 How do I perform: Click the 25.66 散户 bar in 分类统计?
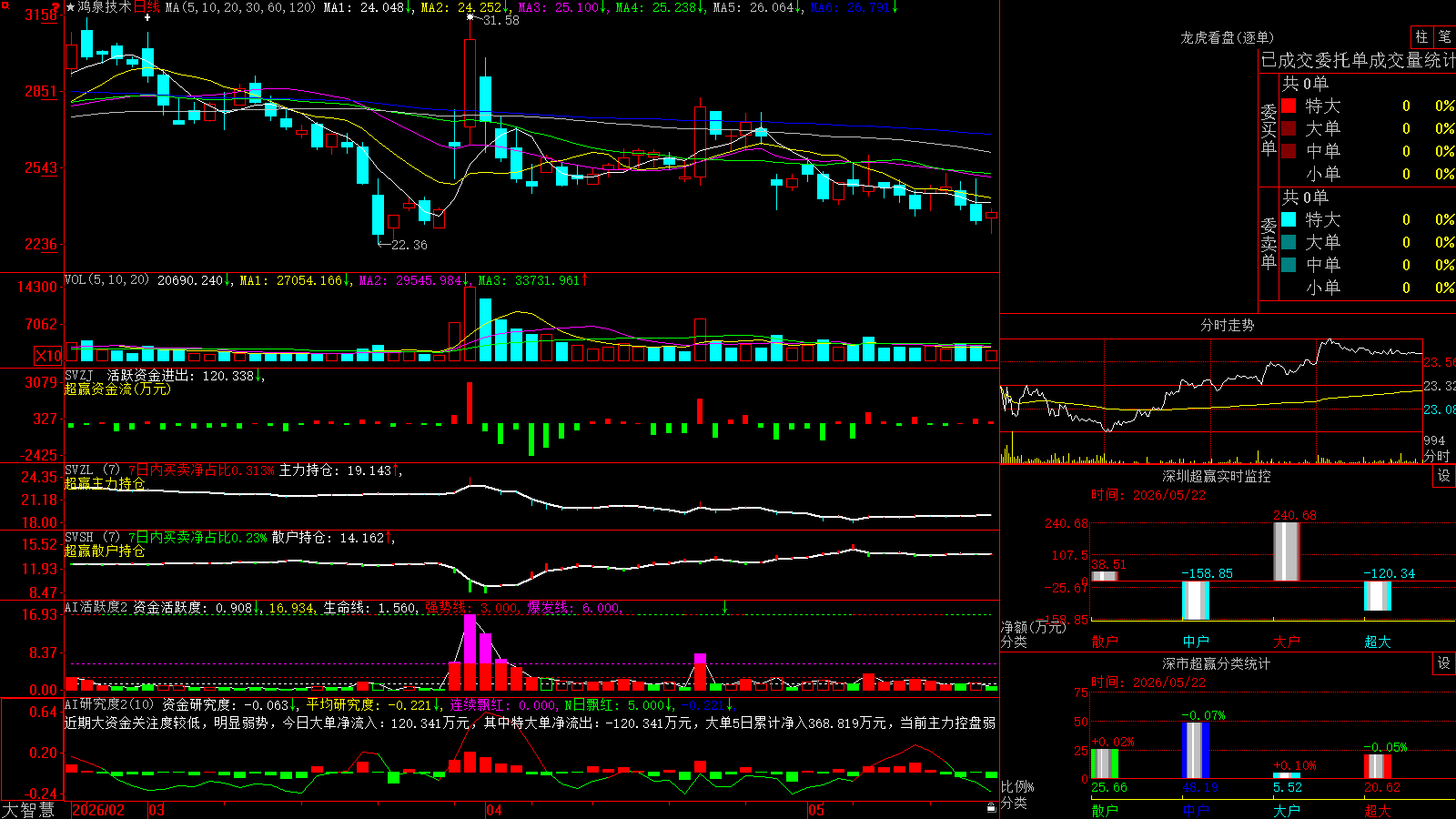(1105, 763)
